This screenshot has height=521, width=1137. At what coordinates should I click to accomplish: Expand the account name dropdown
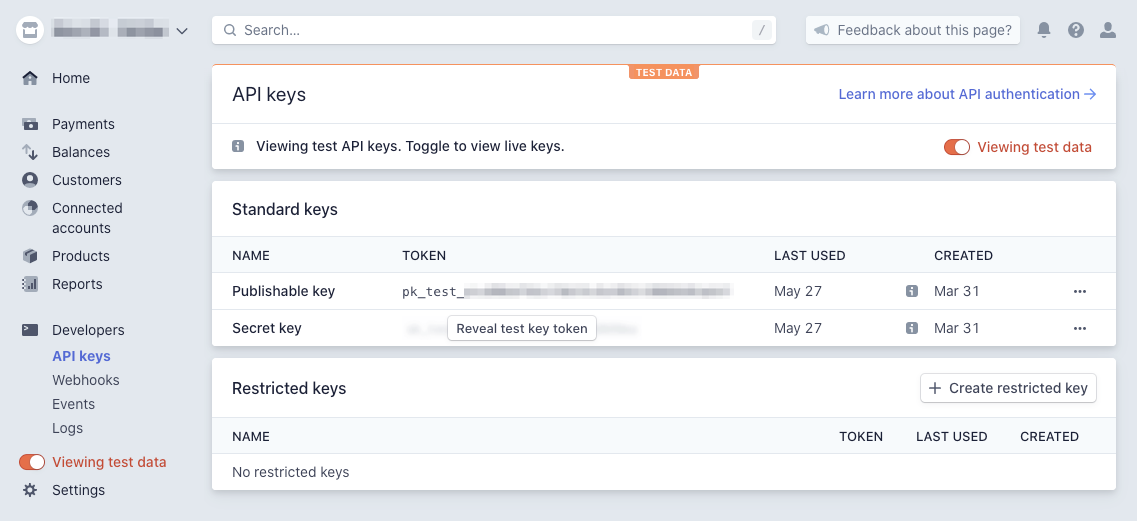point(181,31)
